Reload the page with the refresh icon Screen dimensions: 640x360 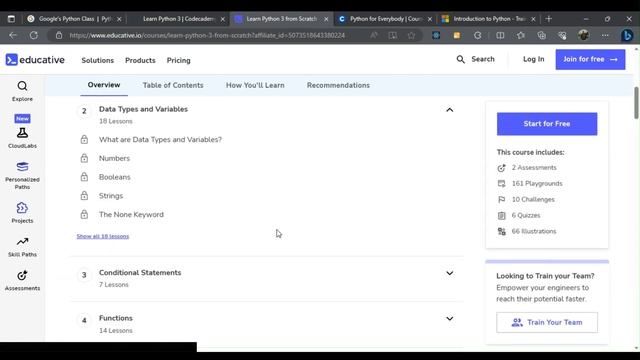click(x=34, y=36)
